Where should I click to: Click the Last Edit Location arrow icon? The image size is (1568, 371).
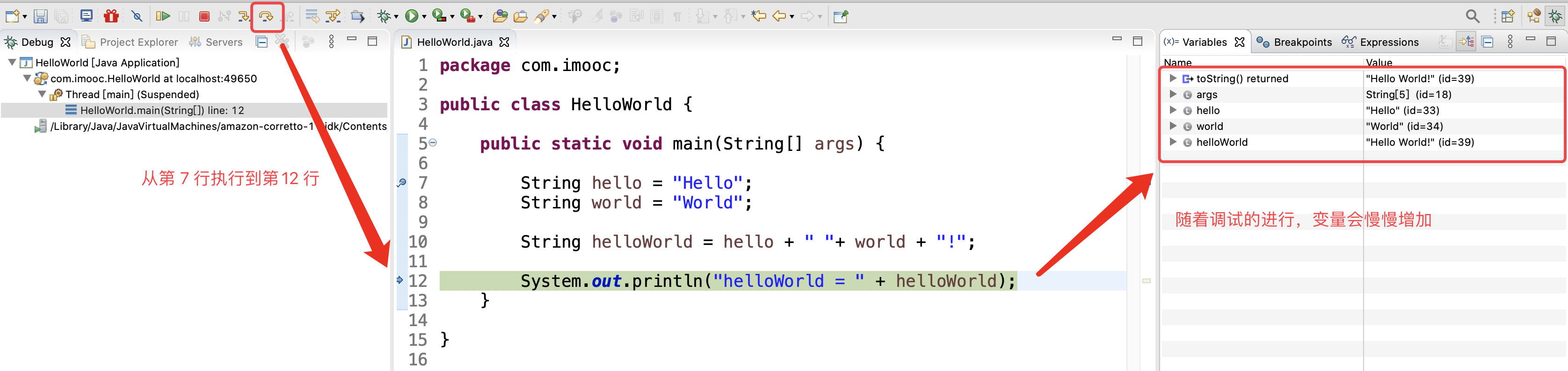tap(758, 16)
